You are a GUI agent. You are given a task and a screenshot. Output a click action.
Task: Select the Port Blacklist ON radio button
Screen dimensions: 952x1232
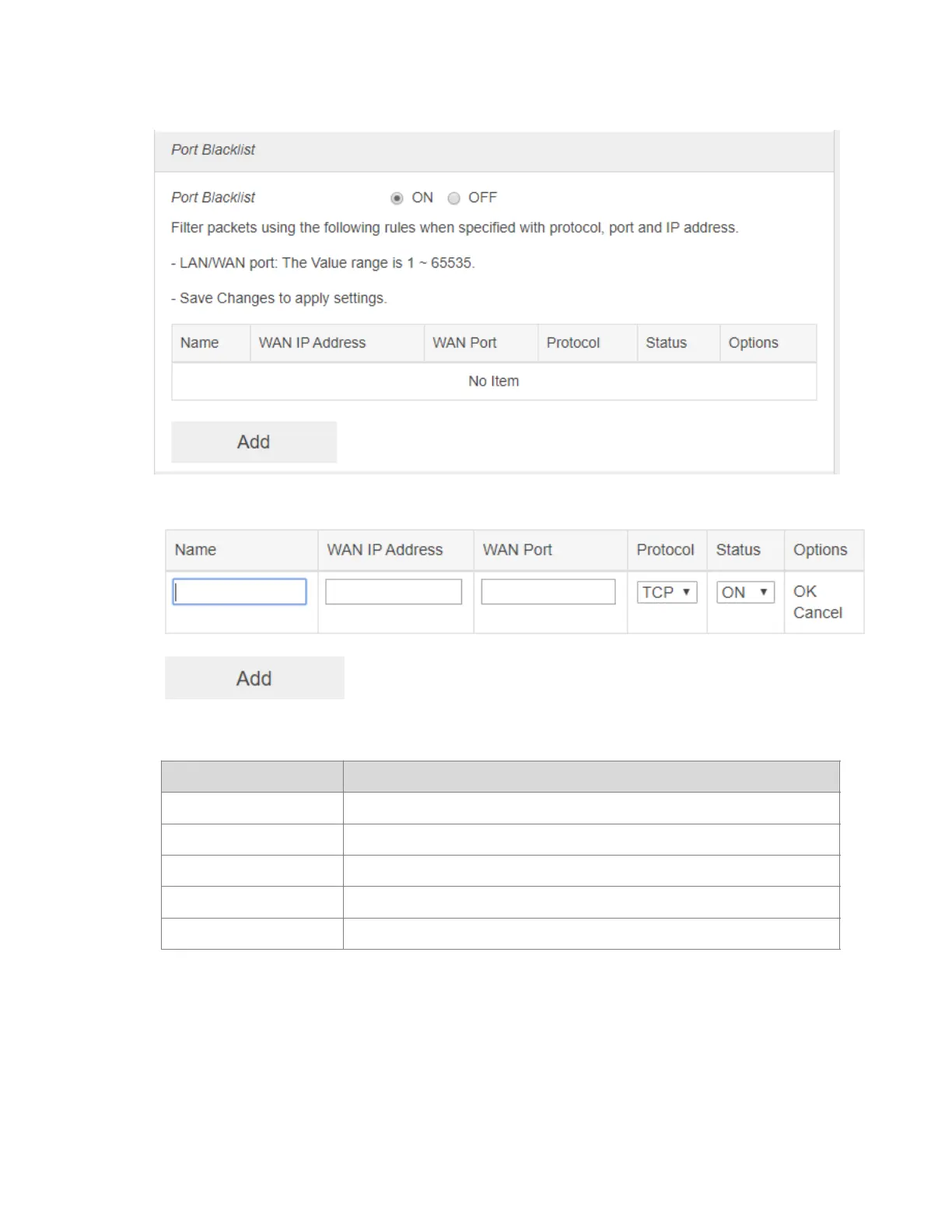(397, 198)
